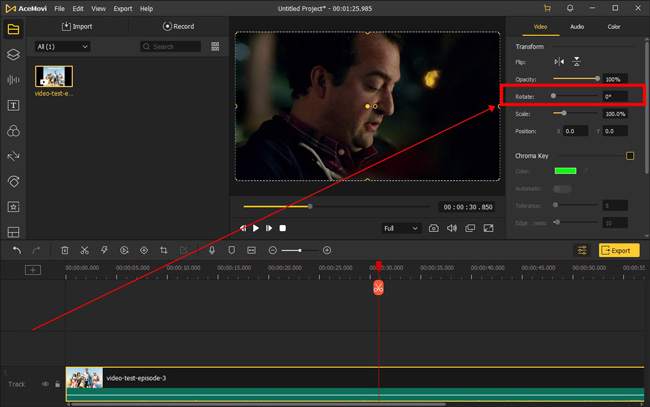Toggle track visibility eye icon
650x407 pixels.
[45, 384]
